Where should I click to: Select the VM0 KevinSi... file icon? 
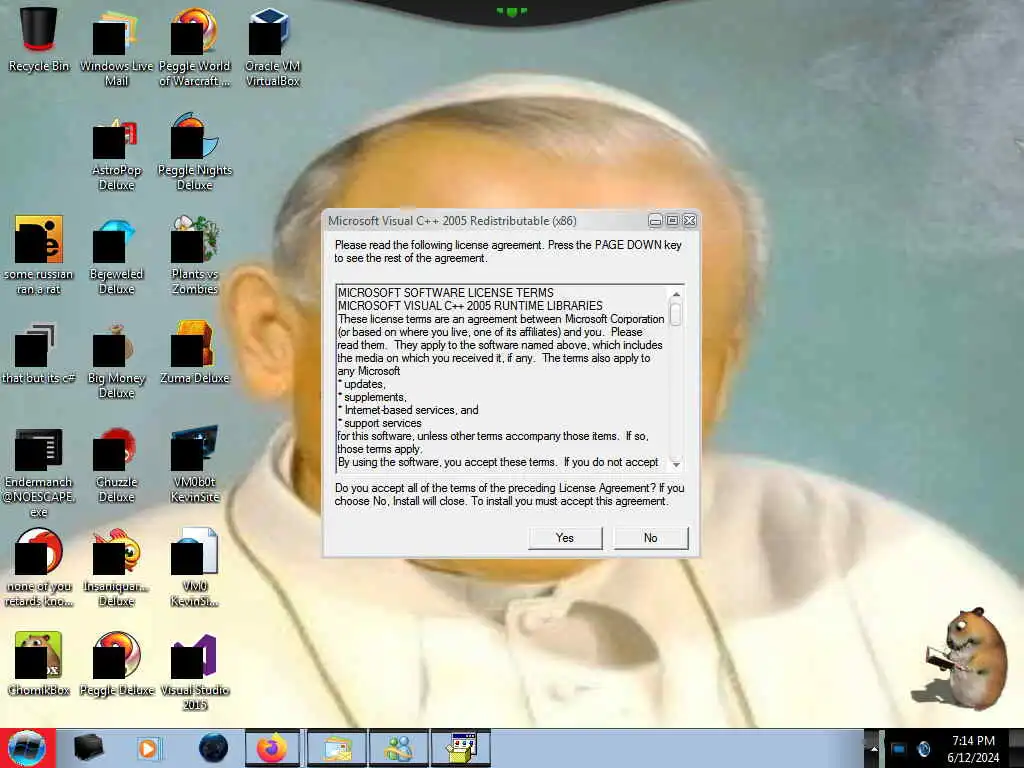195,568
